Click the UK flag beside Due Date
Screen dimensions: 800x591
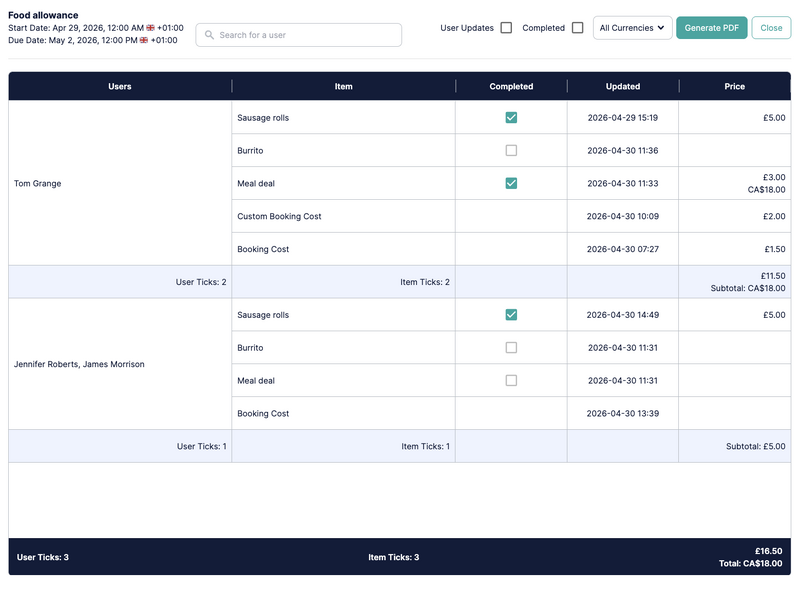(144, 40)
